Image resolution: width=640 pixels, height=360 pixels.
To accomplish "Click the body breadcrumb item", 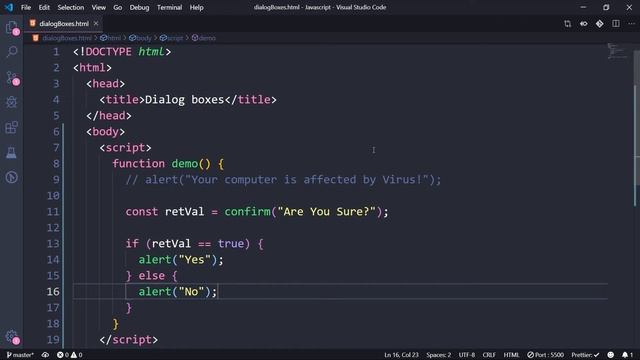I will (140, 38).
